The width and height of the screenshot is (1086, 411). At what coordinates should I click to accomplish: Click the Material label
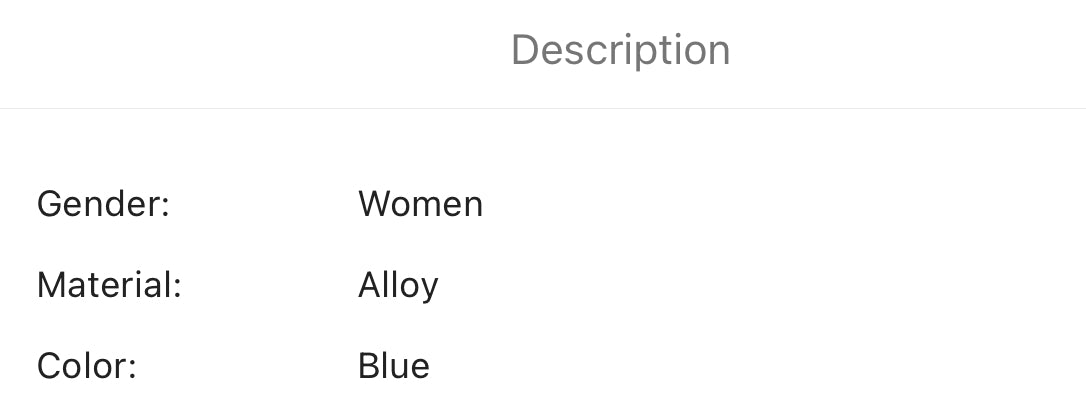click(x=109, y=285)
